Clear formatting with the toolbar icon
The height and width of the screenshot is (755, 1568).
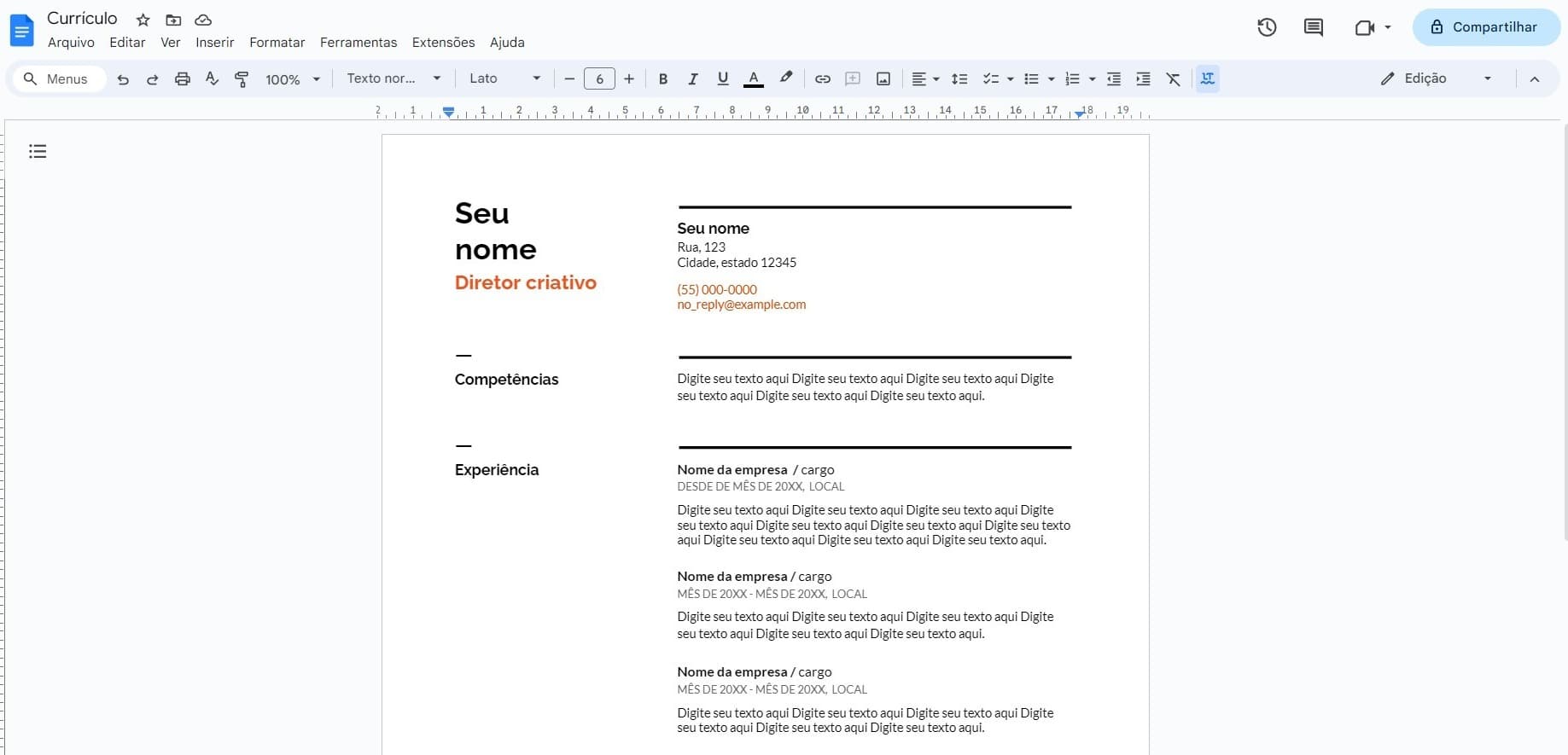[x=1174, y=79]
